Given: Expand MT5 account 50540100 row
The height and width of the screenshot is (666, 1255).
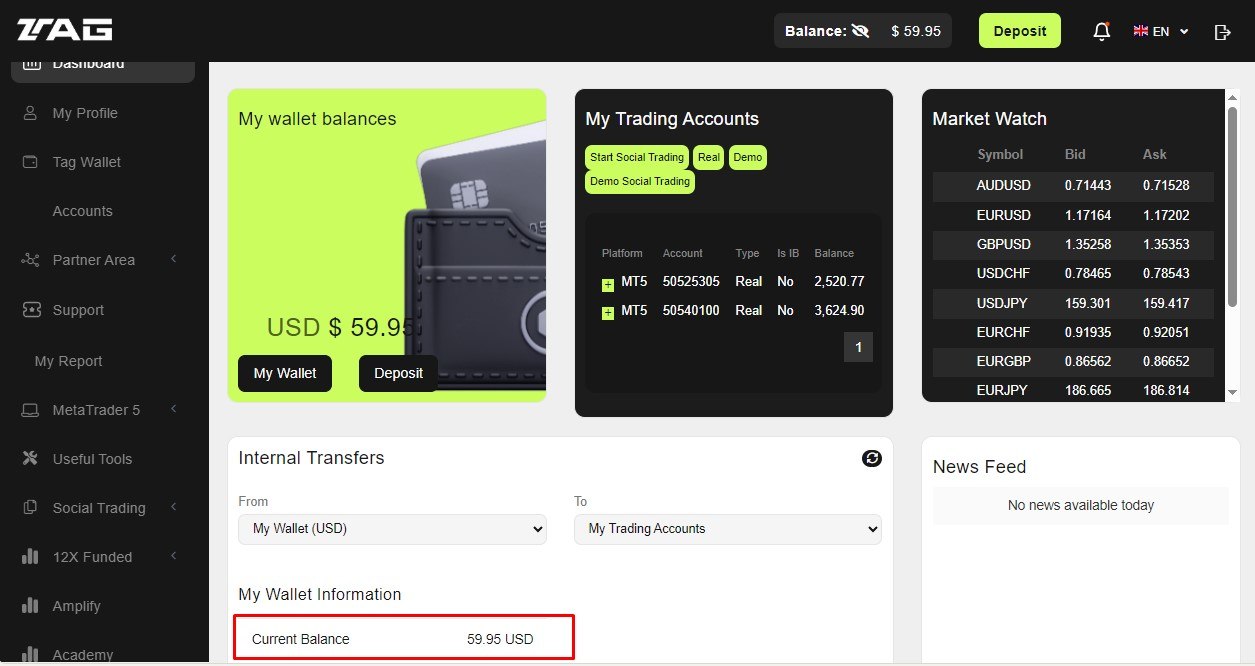Looking at the screenshot, I should 608,313.
